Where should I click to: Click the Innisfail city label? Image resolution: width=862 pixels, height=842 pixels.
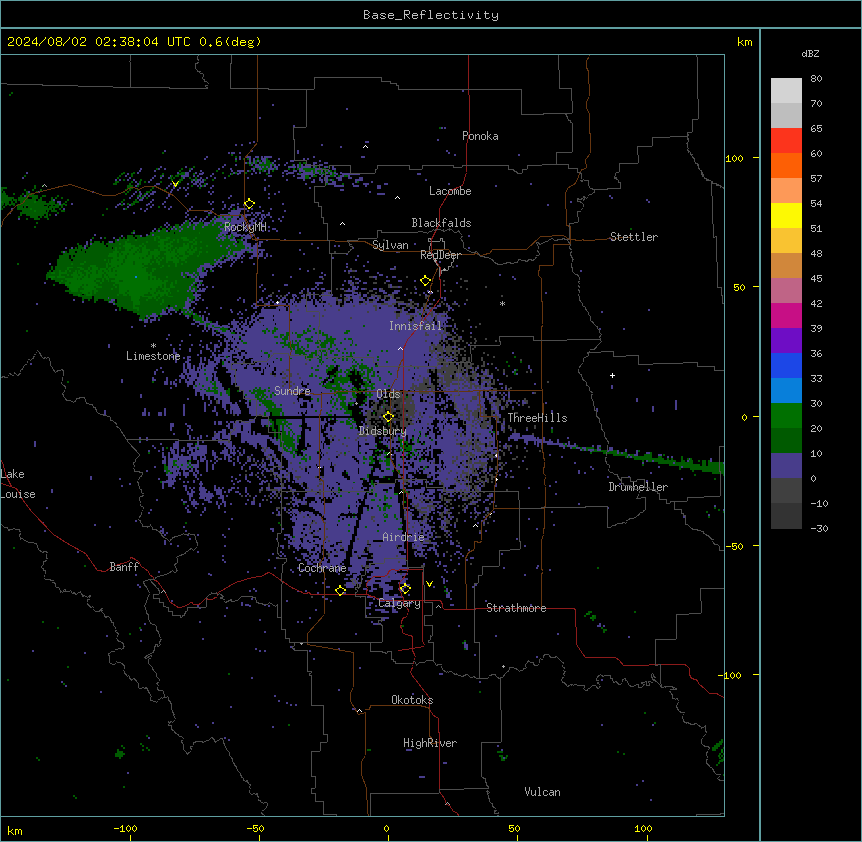(415, 326)
